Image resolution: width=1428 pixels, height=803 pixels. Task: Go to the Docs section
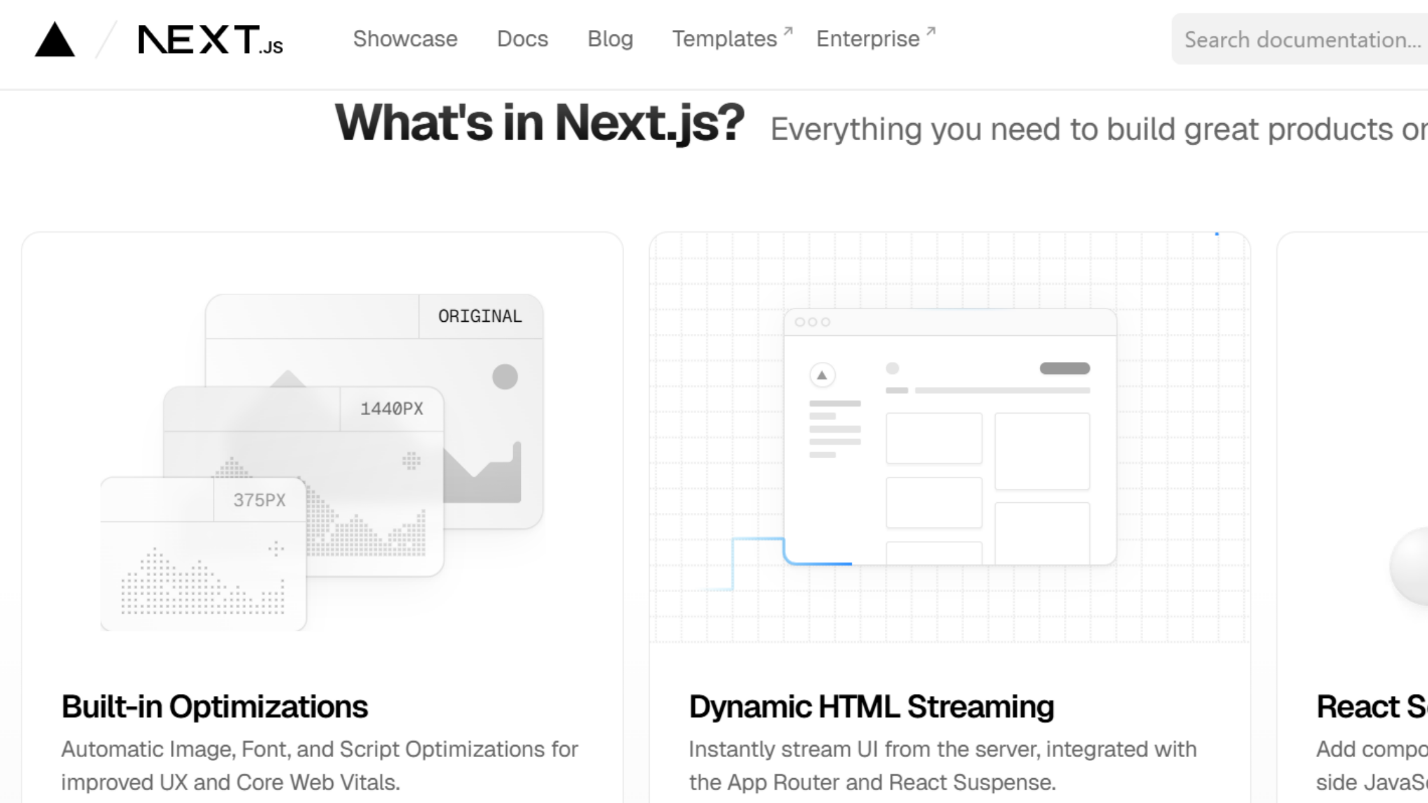(522, 39)
